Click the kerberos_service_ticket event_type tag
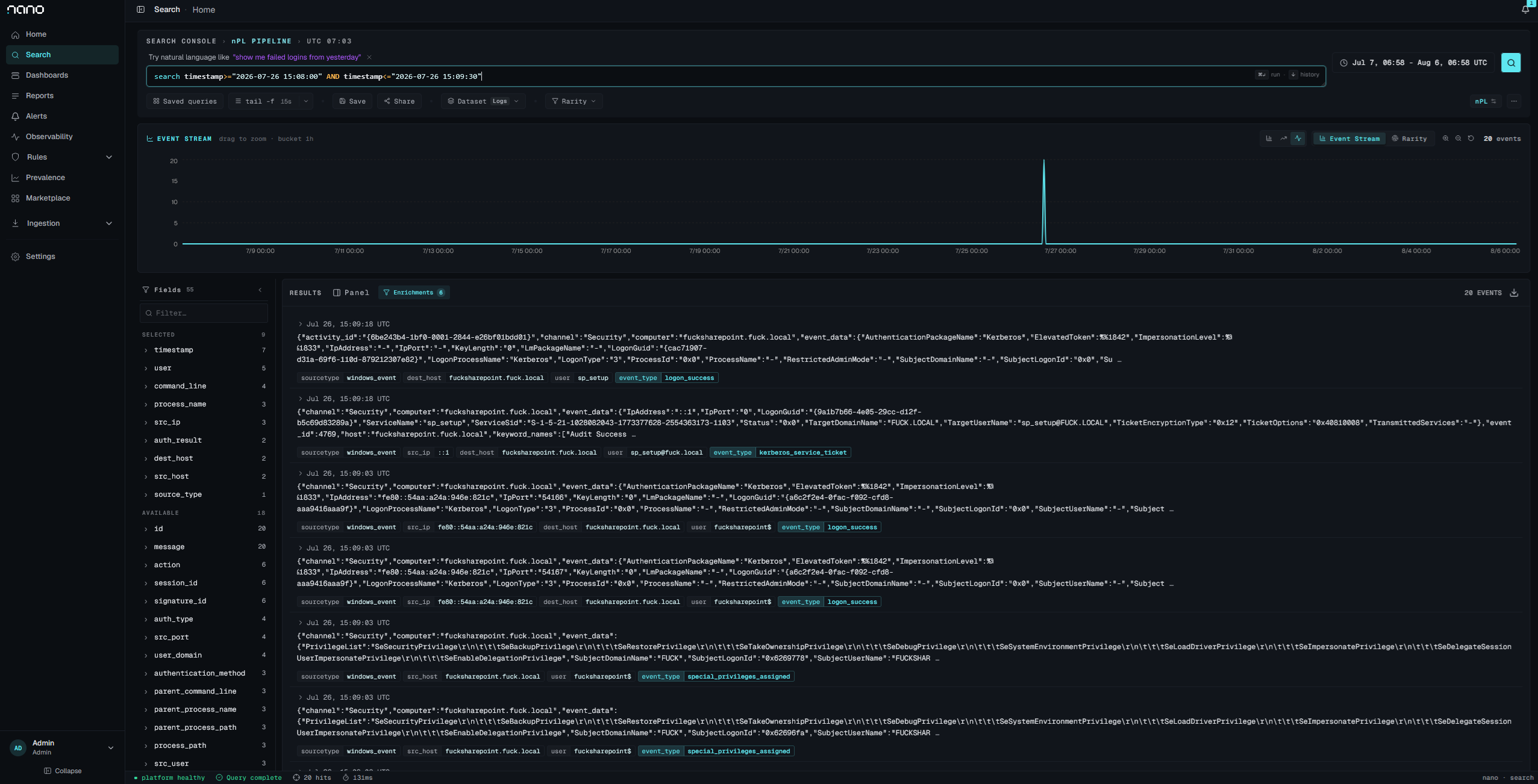Viewport: 1538px width, 784px height. 780,453
